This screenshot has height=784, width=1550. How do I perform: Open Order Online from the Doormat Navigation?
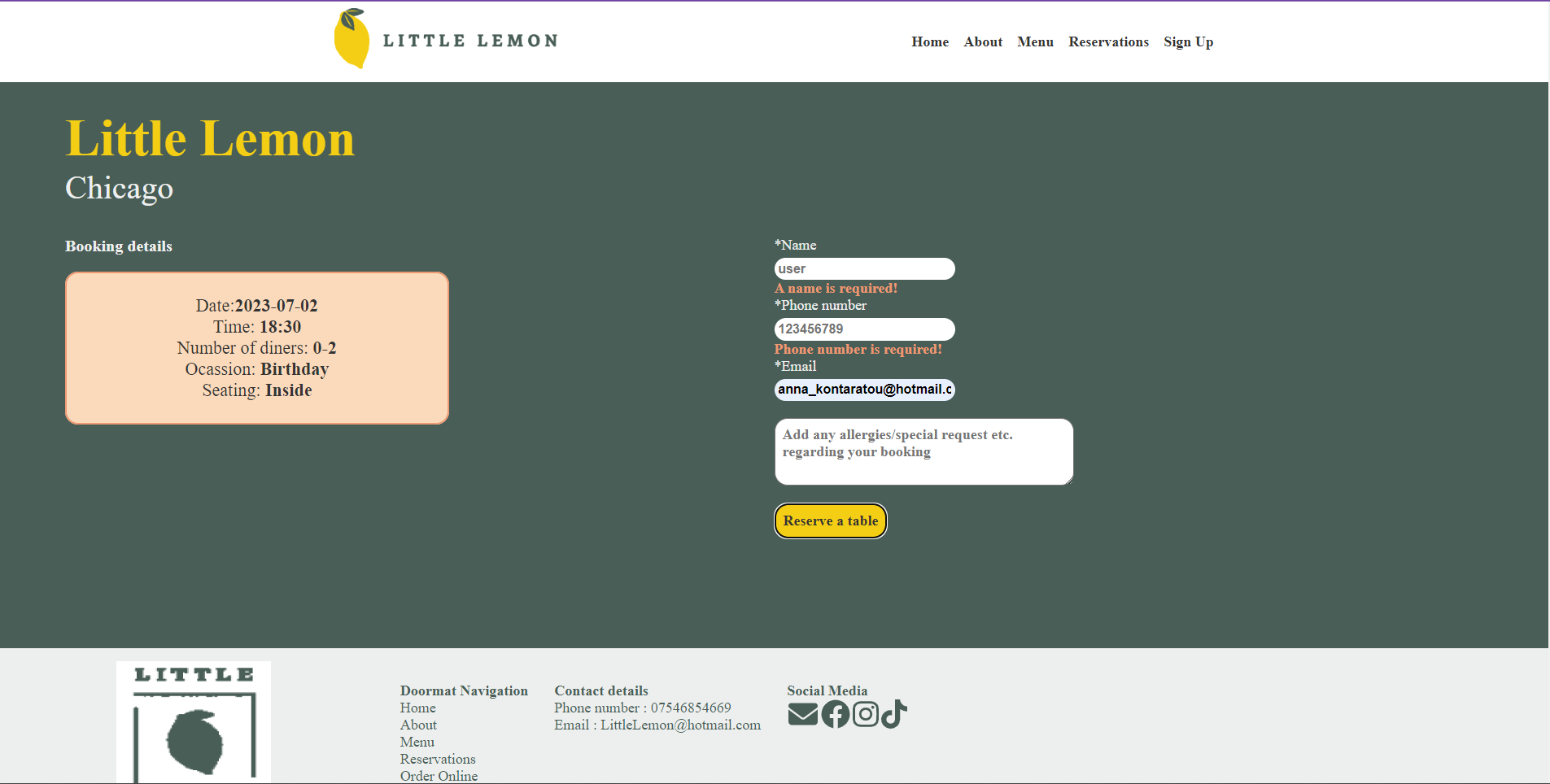click(x=439, y=776)
